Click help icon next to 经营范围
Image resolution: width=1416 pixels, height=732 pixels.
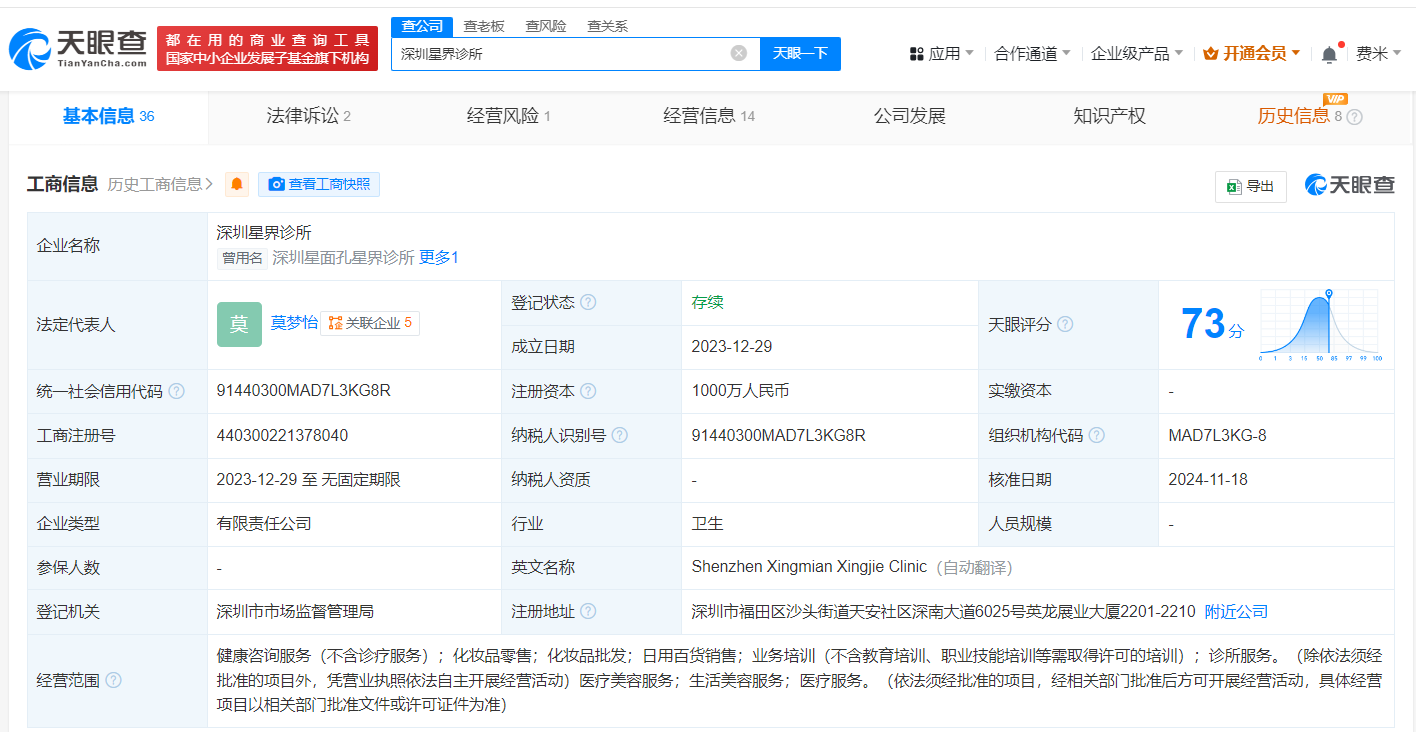tap(113, 680)
